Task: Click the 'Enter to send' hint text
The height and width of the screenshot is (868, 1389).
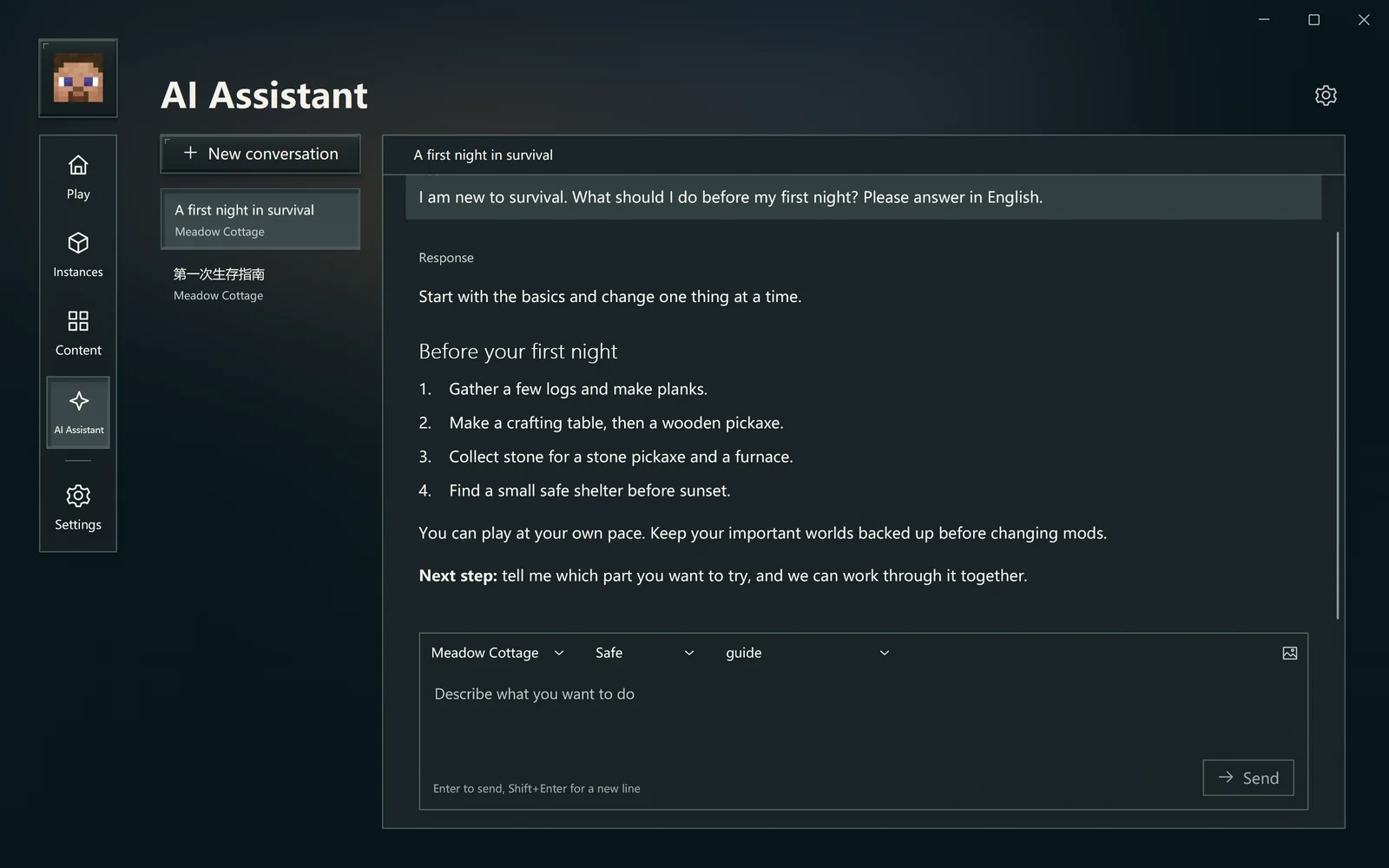Action: point(537,788)
